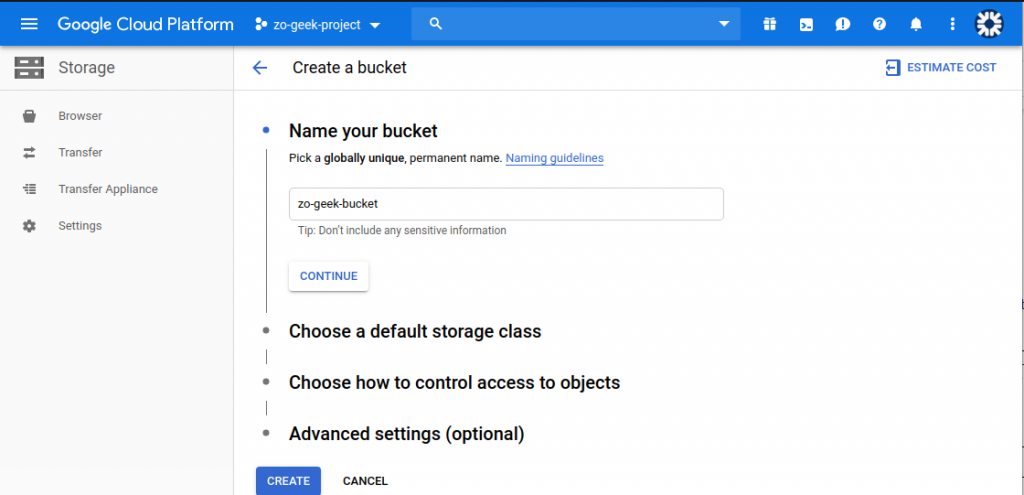Image resolution: width=1024 pixels, height=495 pixels.
Task: Open zo-geek-project project selector dropdown
Action: click(317, 25)
